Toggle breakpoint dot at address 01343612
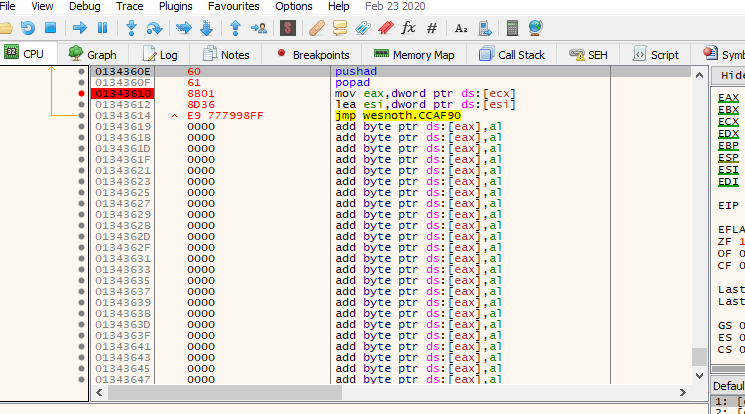745x414 pixels. pos(81,104)
